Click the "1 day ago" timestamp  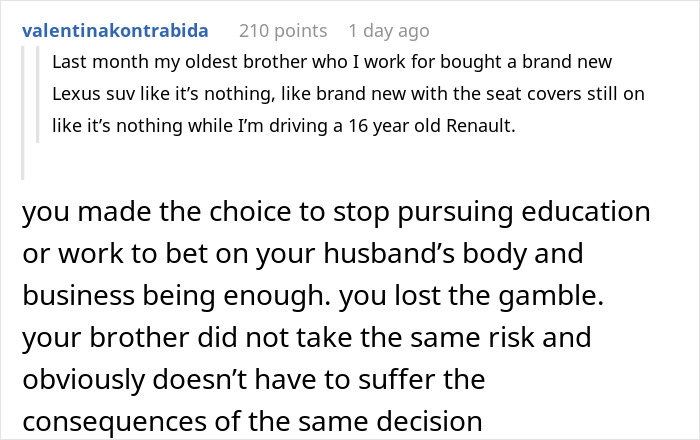pos(389,31)
